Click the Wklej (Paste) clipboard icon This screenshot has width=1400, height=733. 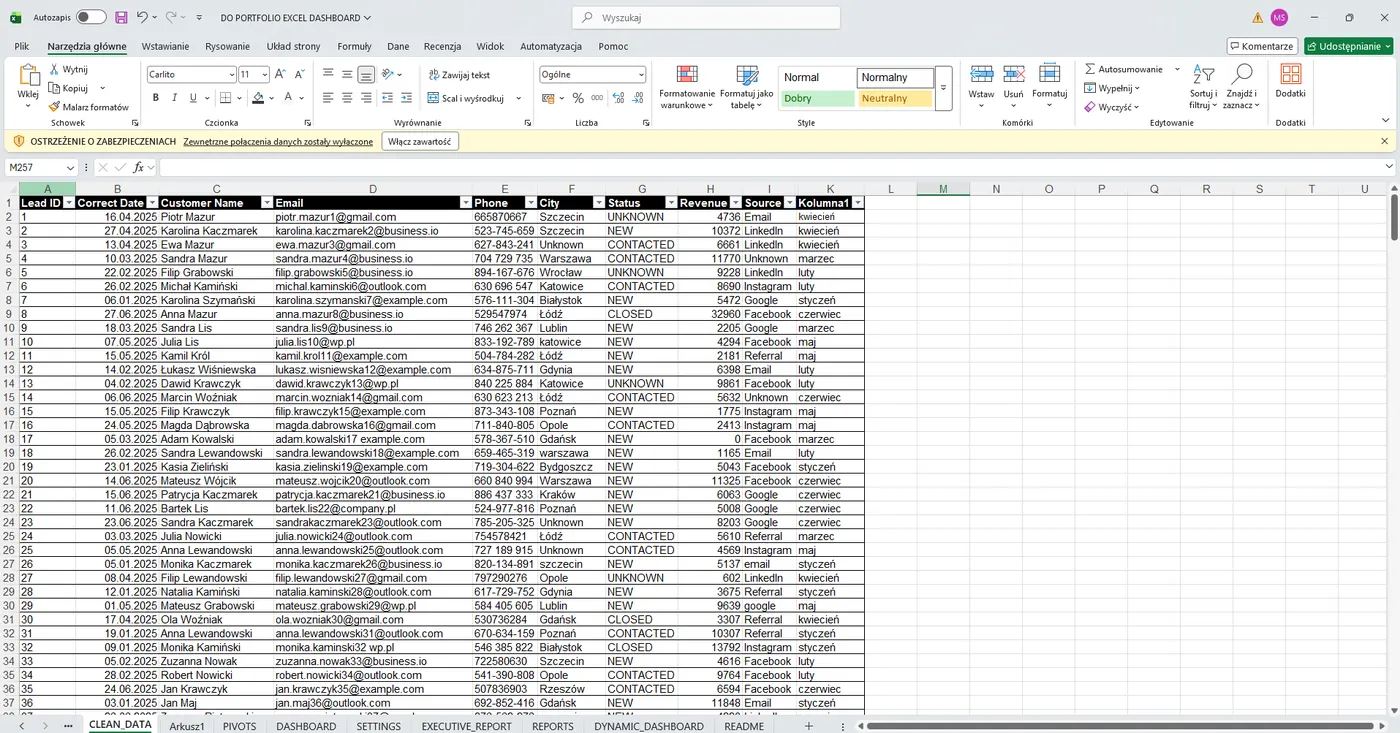coord(29,74)
